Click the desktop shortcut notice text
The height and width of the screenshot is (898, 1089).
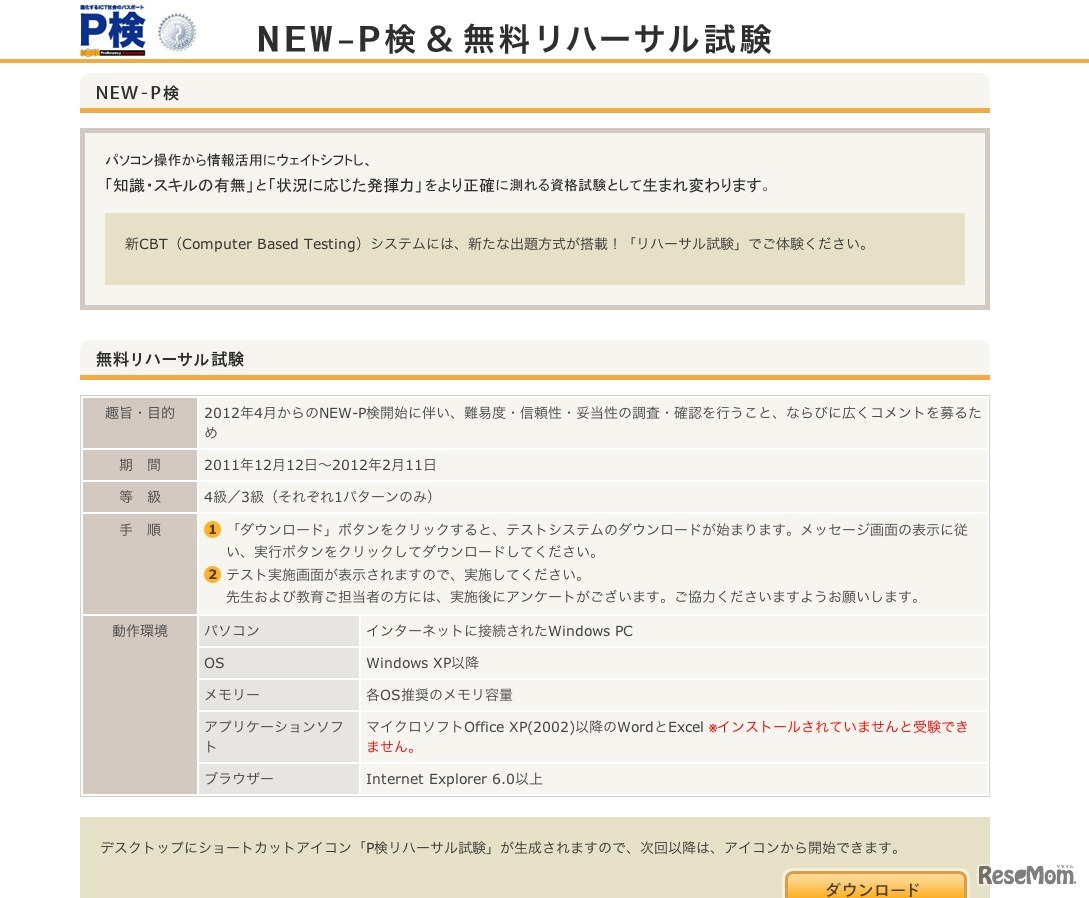[x=500, y=847]
